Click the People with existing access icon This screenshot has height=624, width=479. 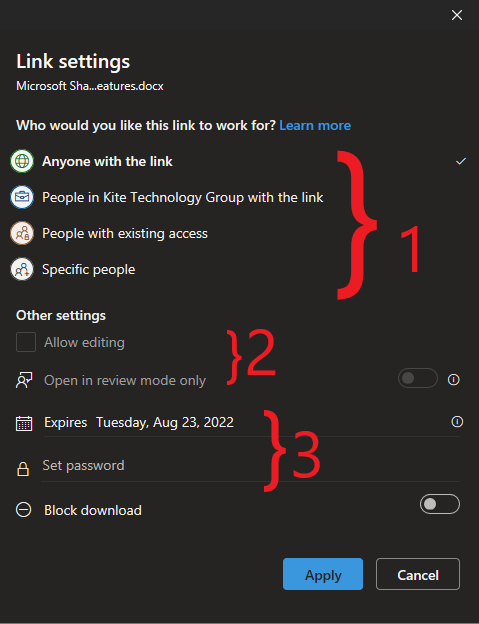(22, 233)
